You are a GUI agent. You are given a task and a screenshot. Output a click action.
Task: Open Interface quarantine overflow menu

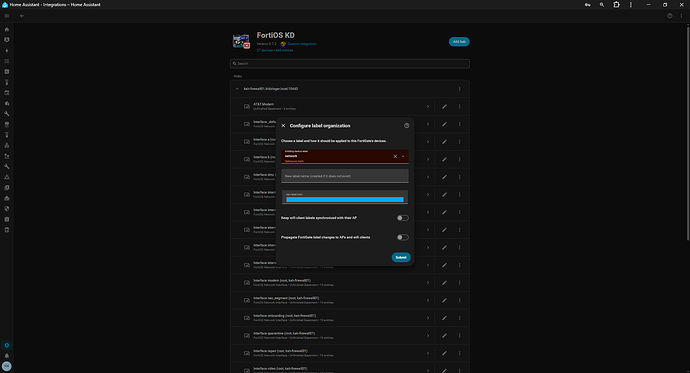[459, 336]
